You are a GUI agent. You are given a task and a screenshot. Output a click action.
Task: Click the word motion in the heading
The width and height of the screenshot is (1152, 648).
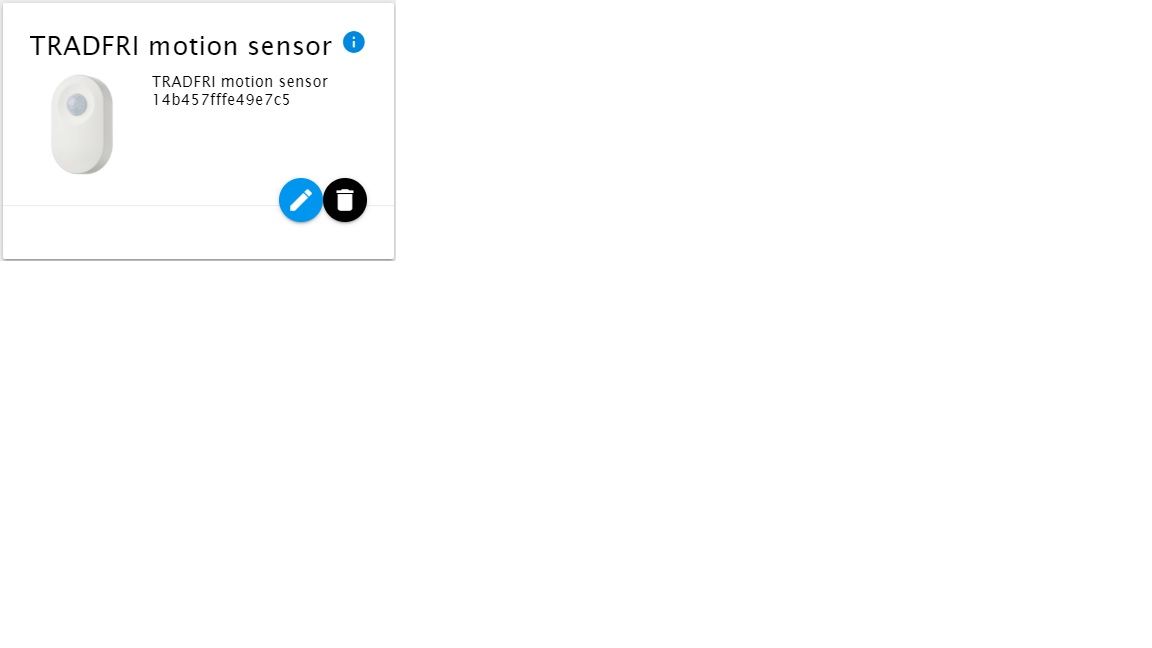click(x=193, y=46)
